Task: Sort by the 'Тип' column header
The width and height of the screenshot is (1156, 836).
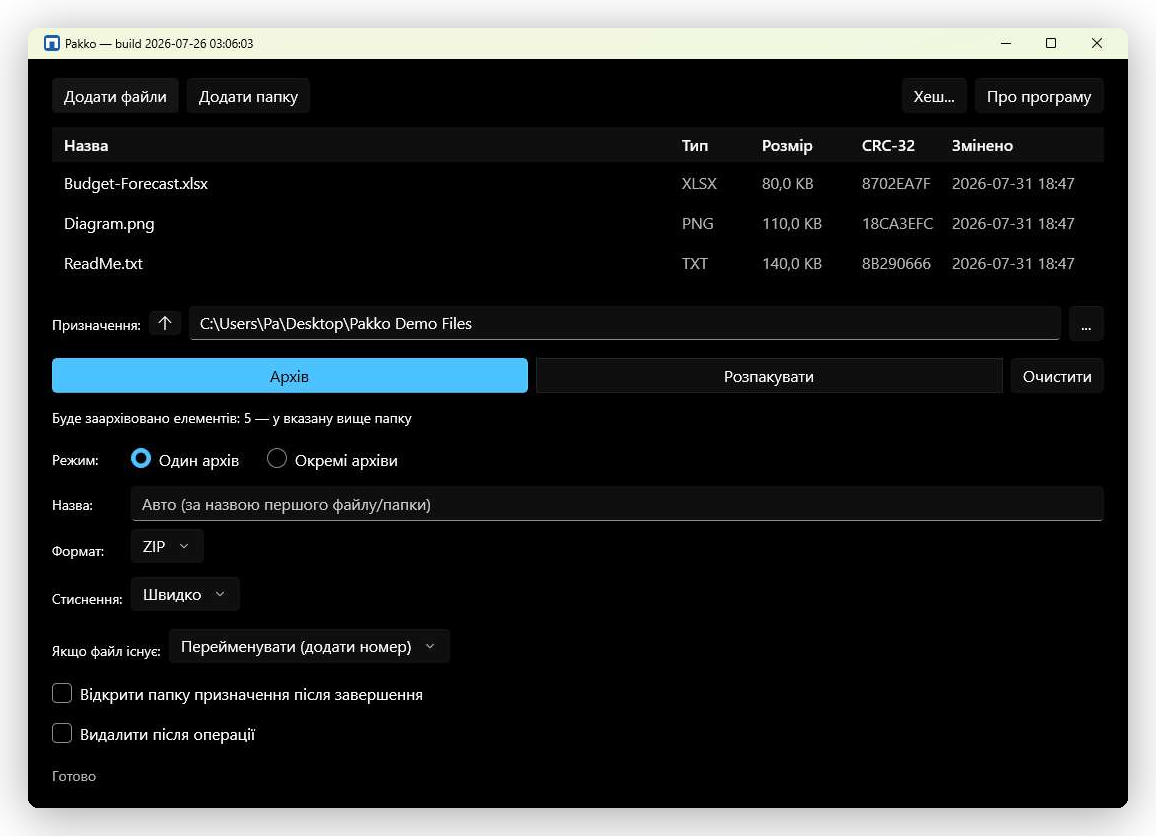Action: click(x=694, y=145)
